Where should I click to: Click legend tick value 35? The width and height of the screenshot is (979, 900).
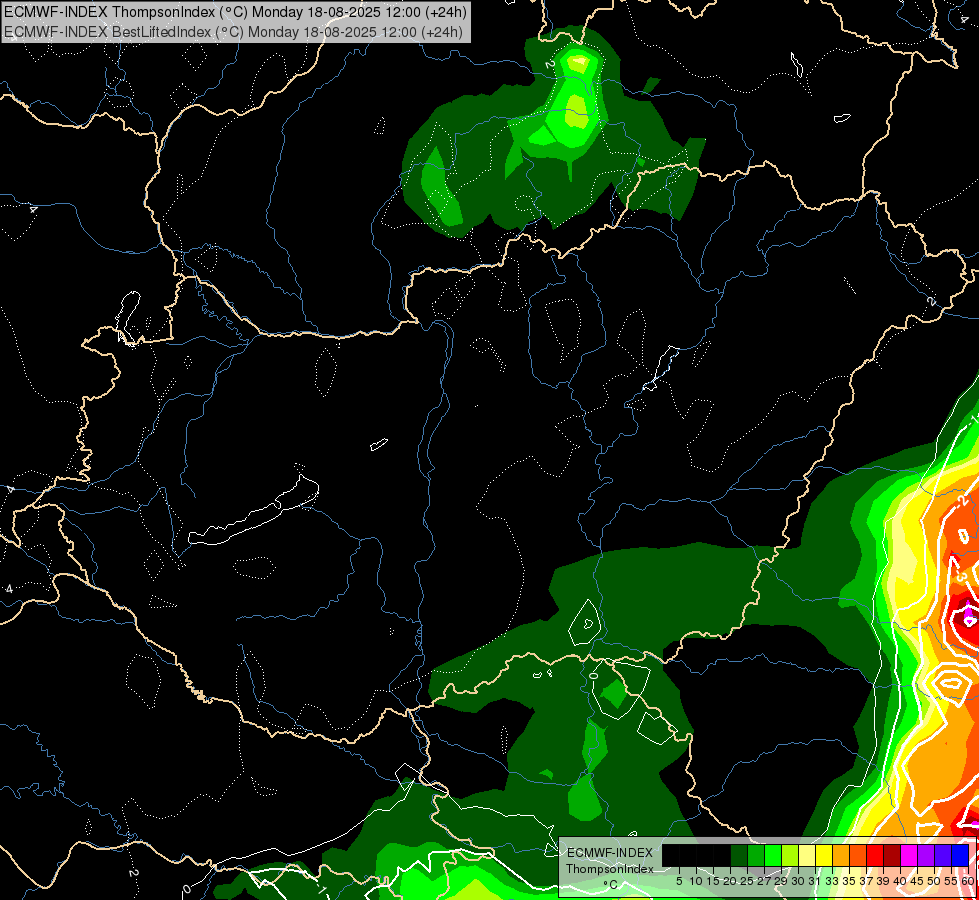tap(849, 881)
